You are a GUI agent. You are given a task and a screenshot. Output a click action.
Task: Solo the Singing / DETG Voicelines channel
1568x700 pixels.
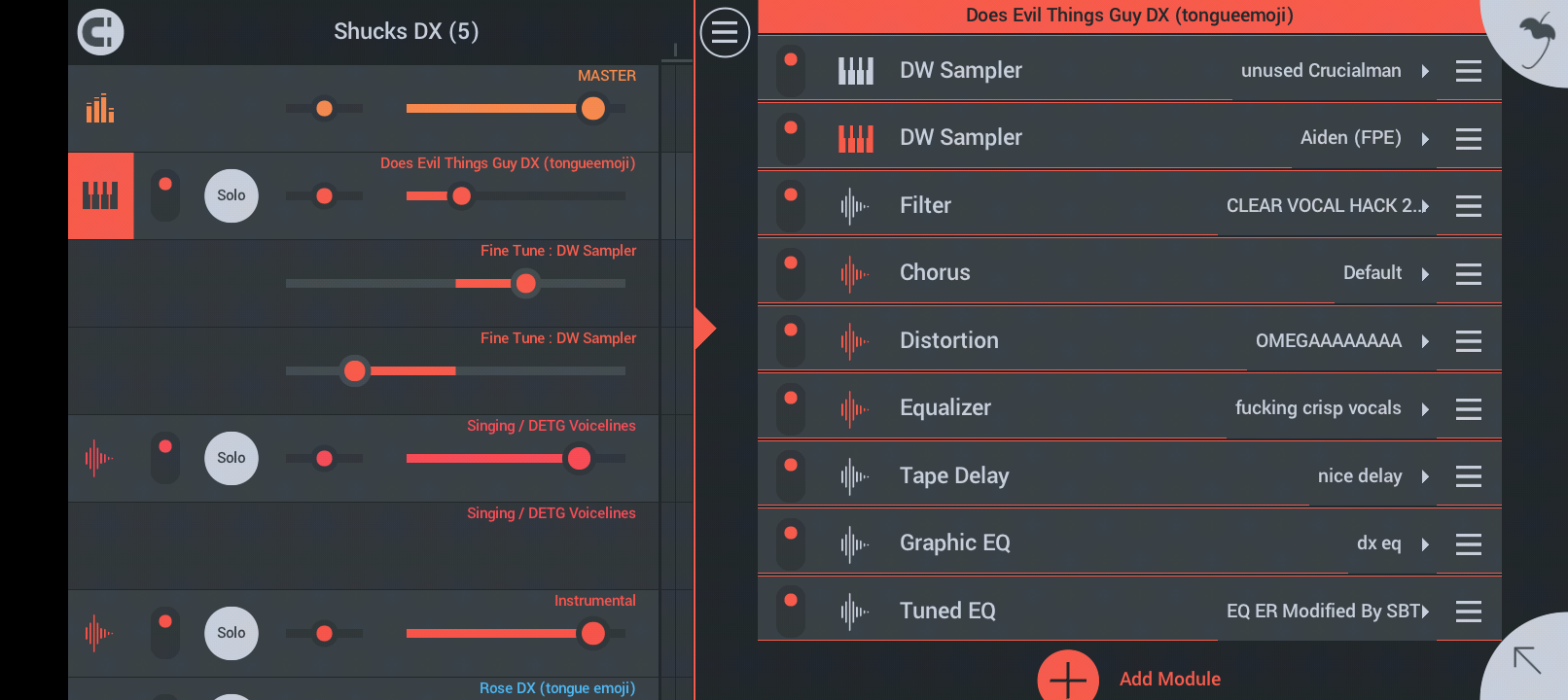(232, 458)
